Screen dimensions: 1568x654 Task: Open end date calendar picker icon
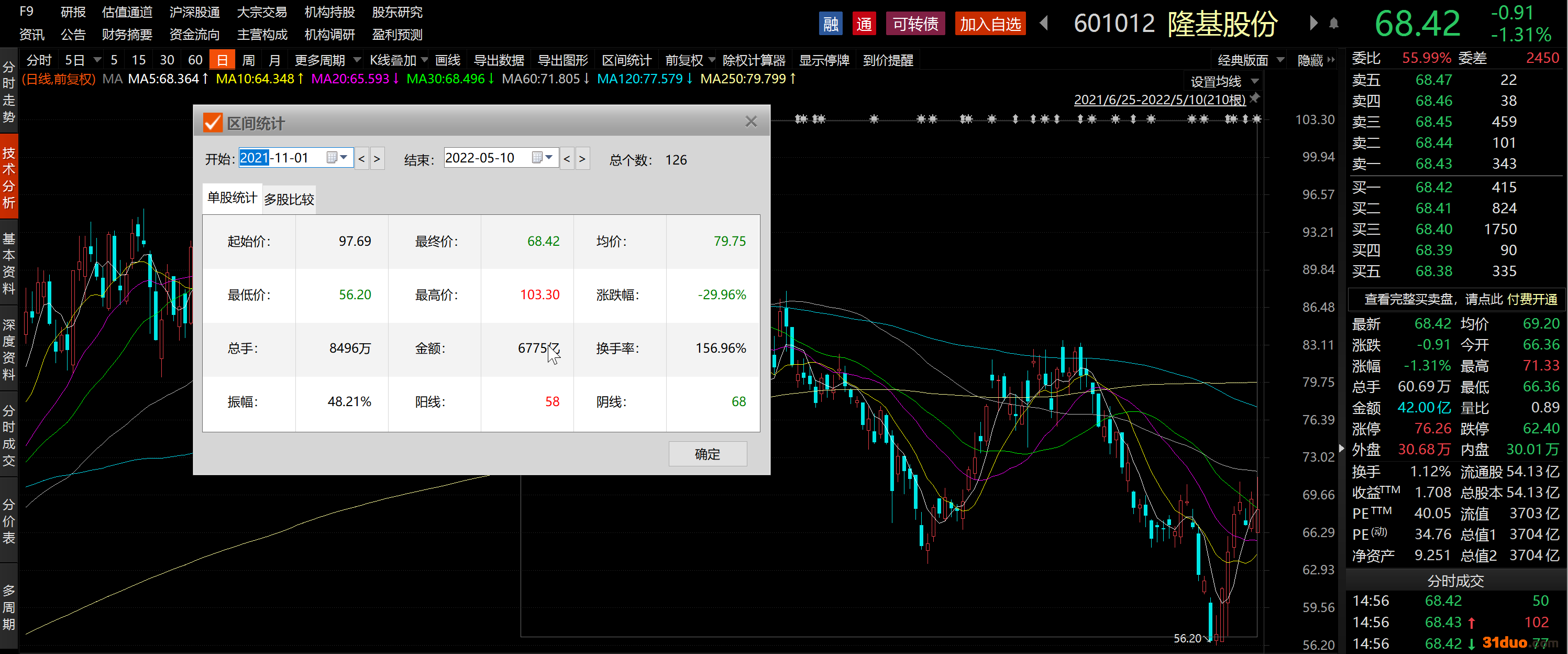pos(537,158)
